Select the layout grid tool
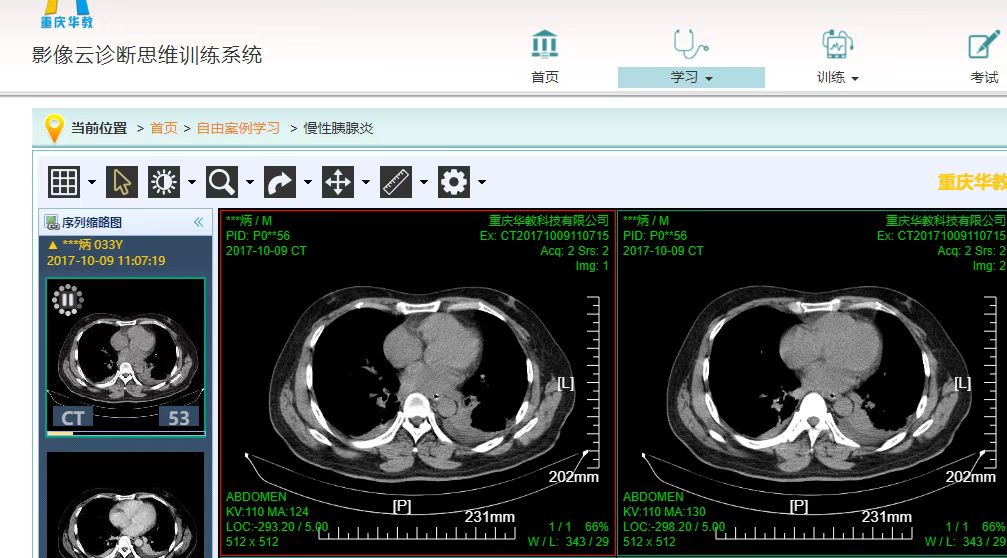 click(64, 182)
